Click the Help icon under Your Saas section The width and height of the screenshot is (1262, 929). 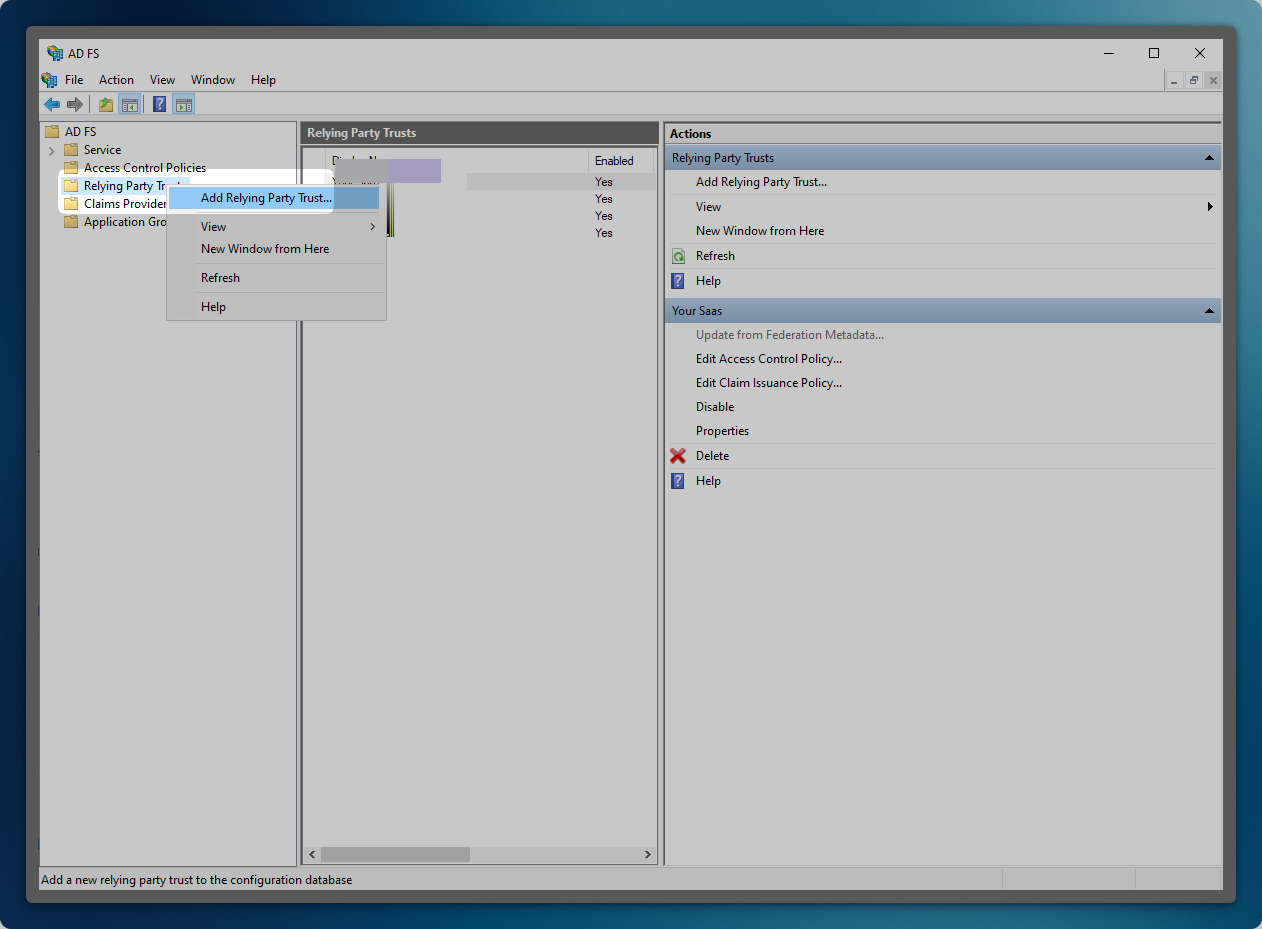[678, 481]
